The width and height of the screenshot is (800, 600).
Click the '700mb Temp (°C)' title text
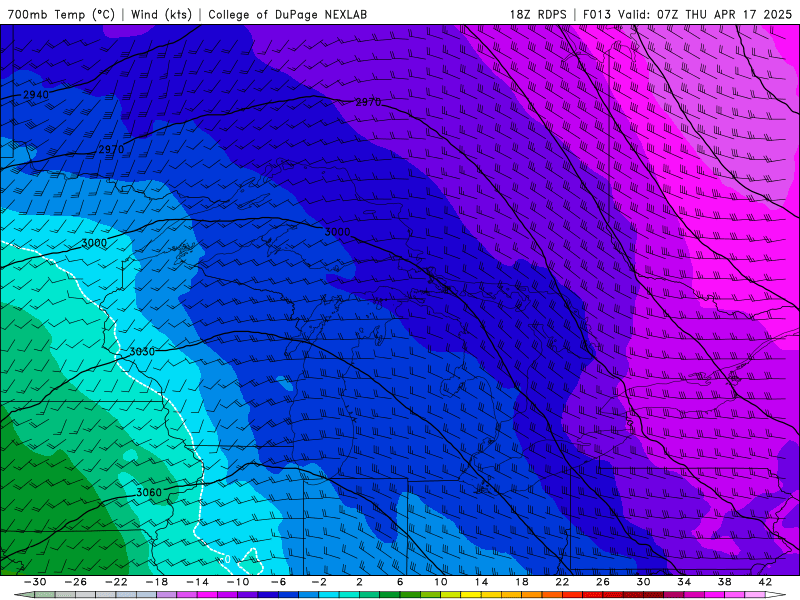click(61, 14)
